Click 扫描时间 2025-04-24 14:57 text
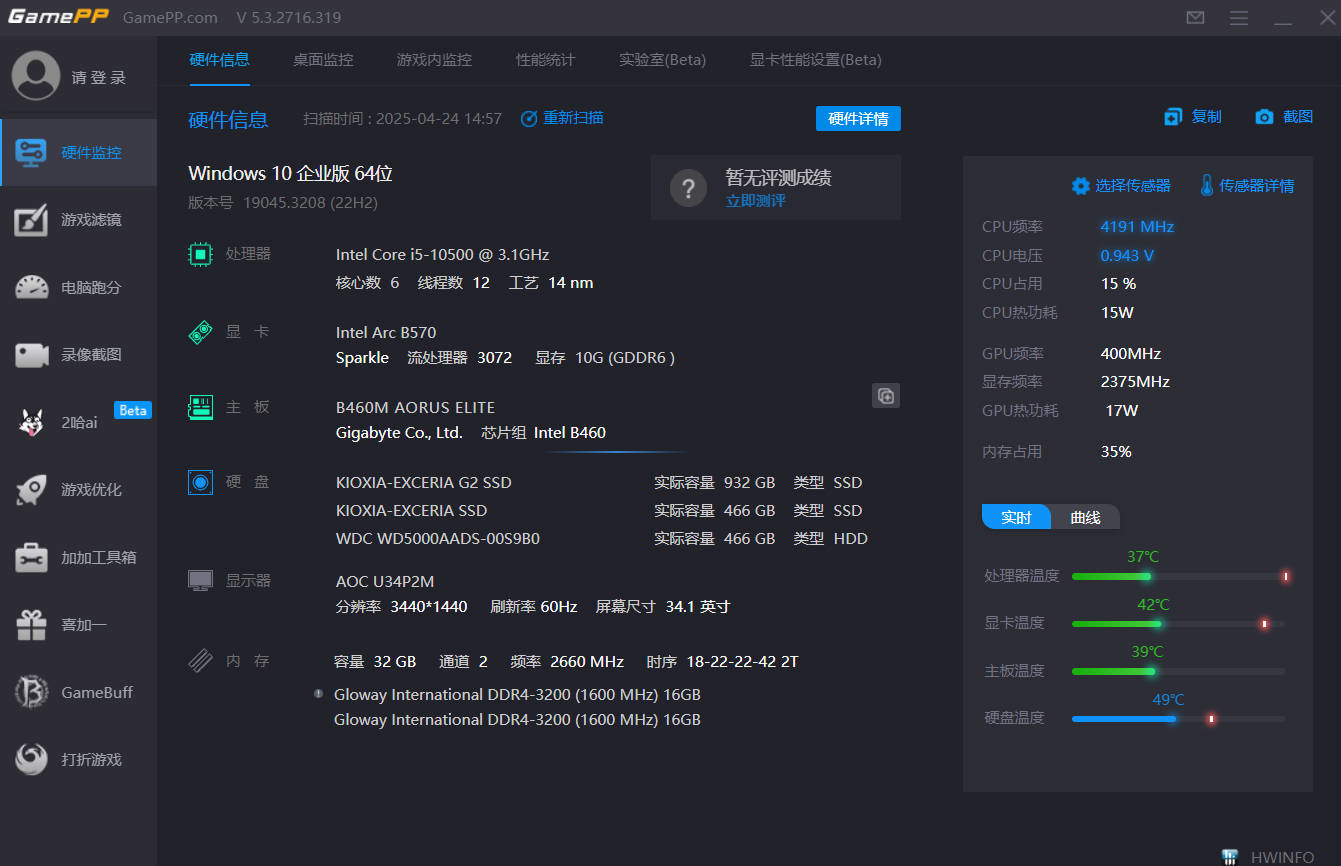 click(403, 118)
